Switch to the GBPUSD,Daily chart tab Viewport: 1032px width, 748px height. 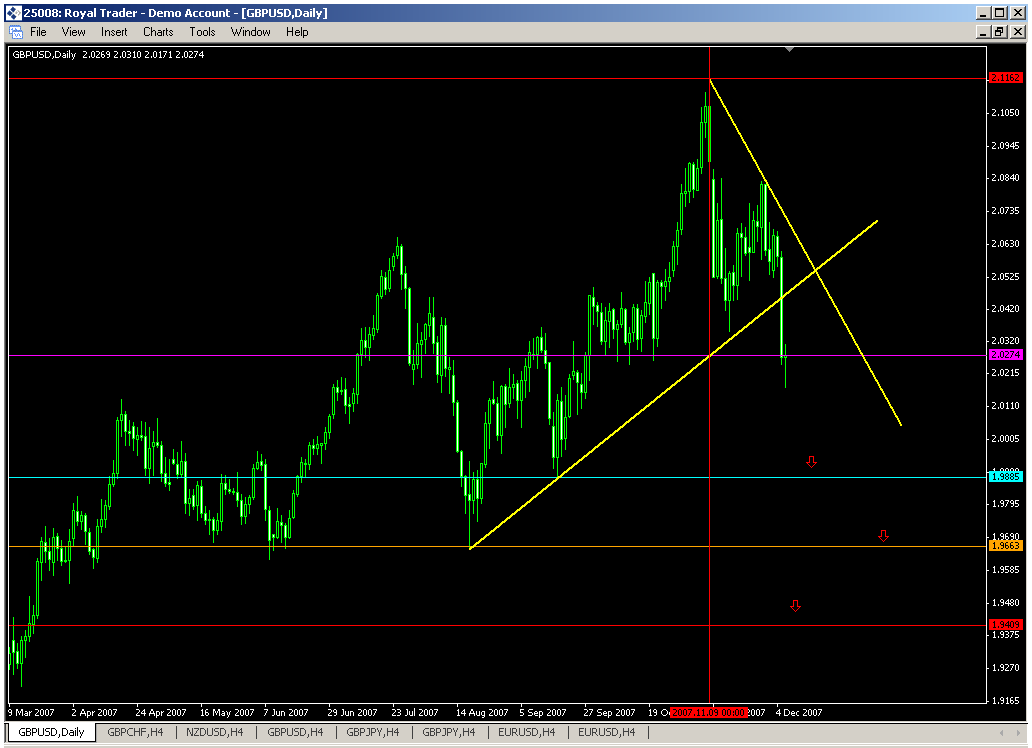tap(51, 732)
